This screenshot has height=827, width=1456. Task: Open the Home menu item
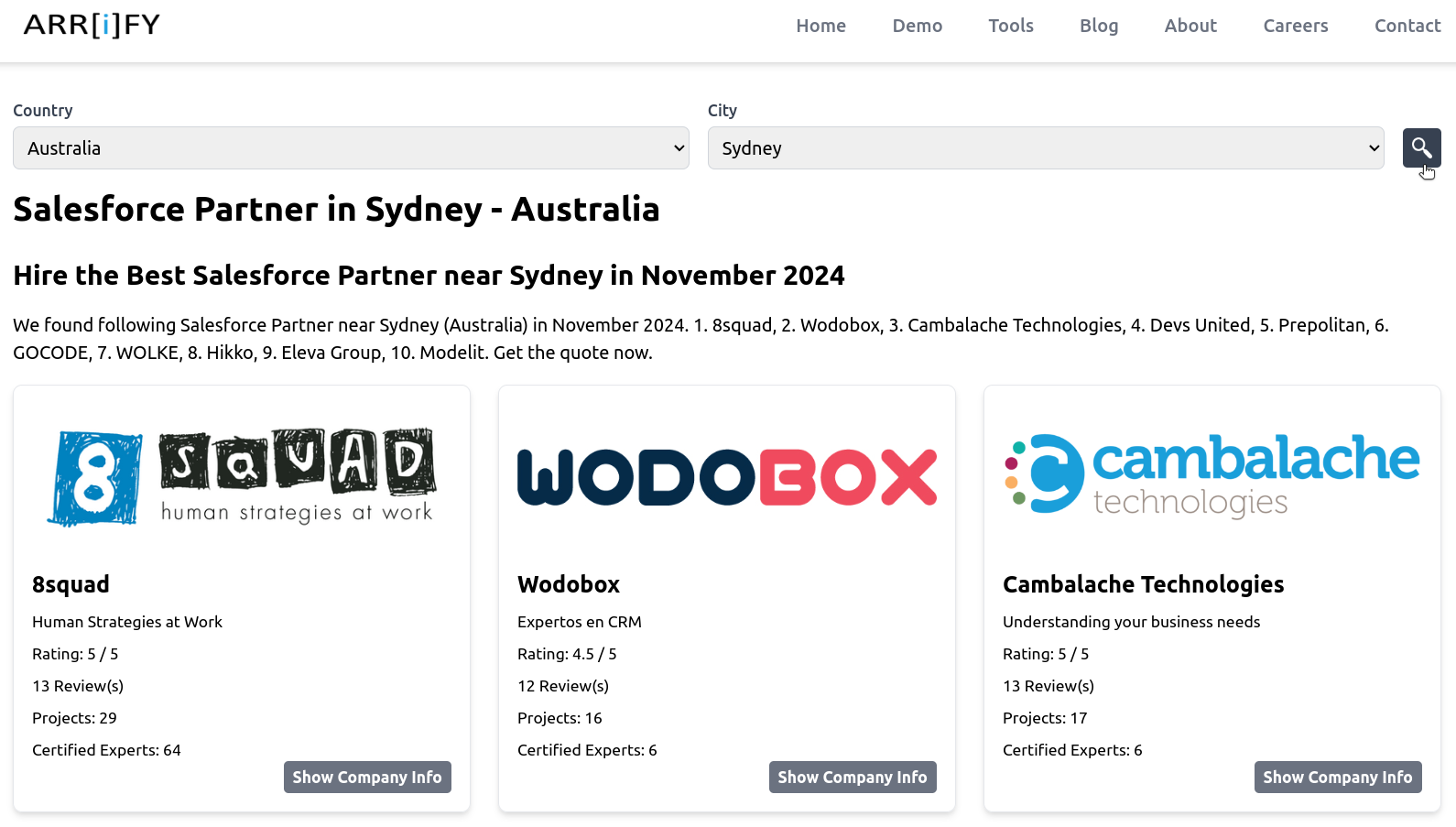point(820,26)
